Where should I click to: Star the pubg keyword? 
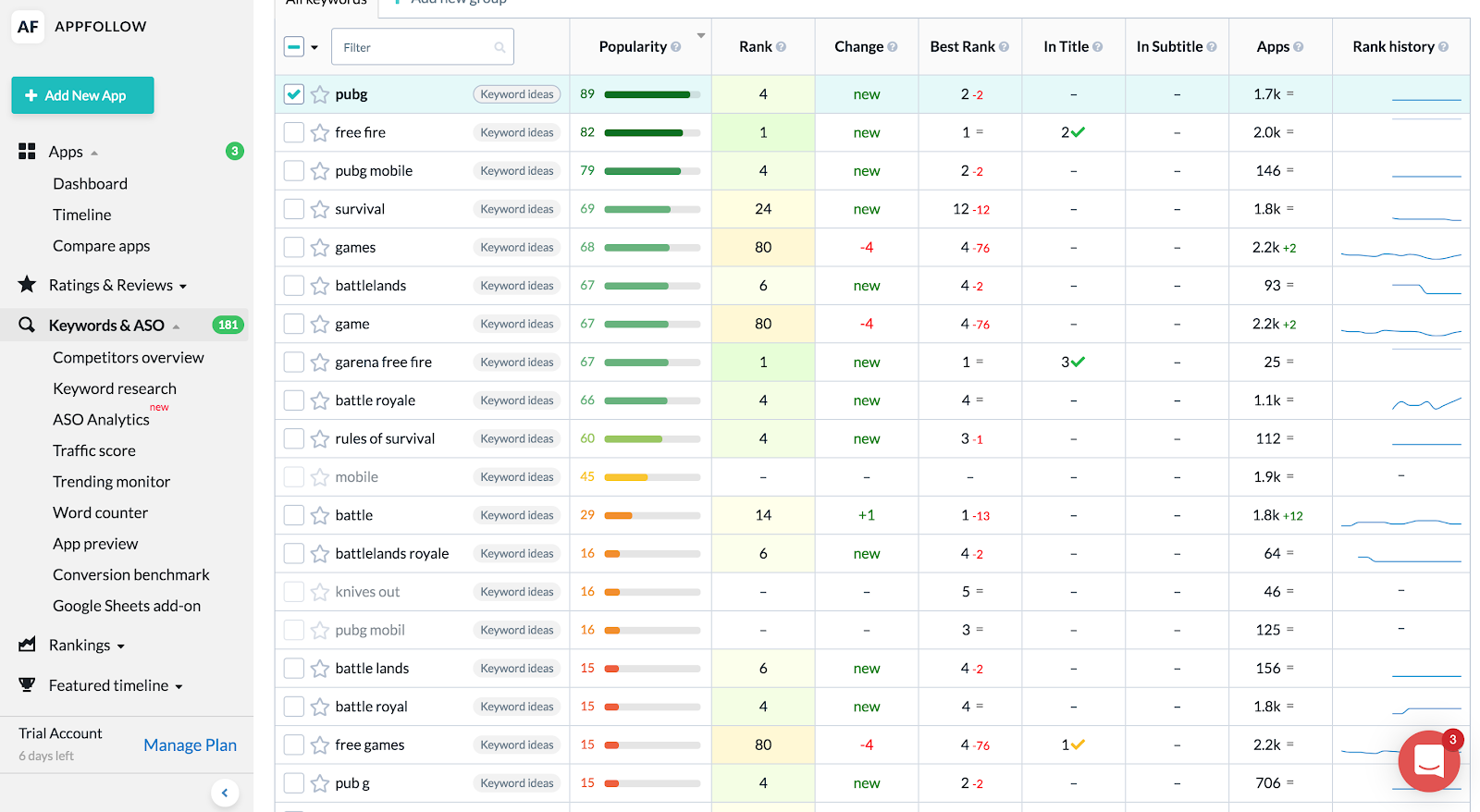tap(320, 94)
